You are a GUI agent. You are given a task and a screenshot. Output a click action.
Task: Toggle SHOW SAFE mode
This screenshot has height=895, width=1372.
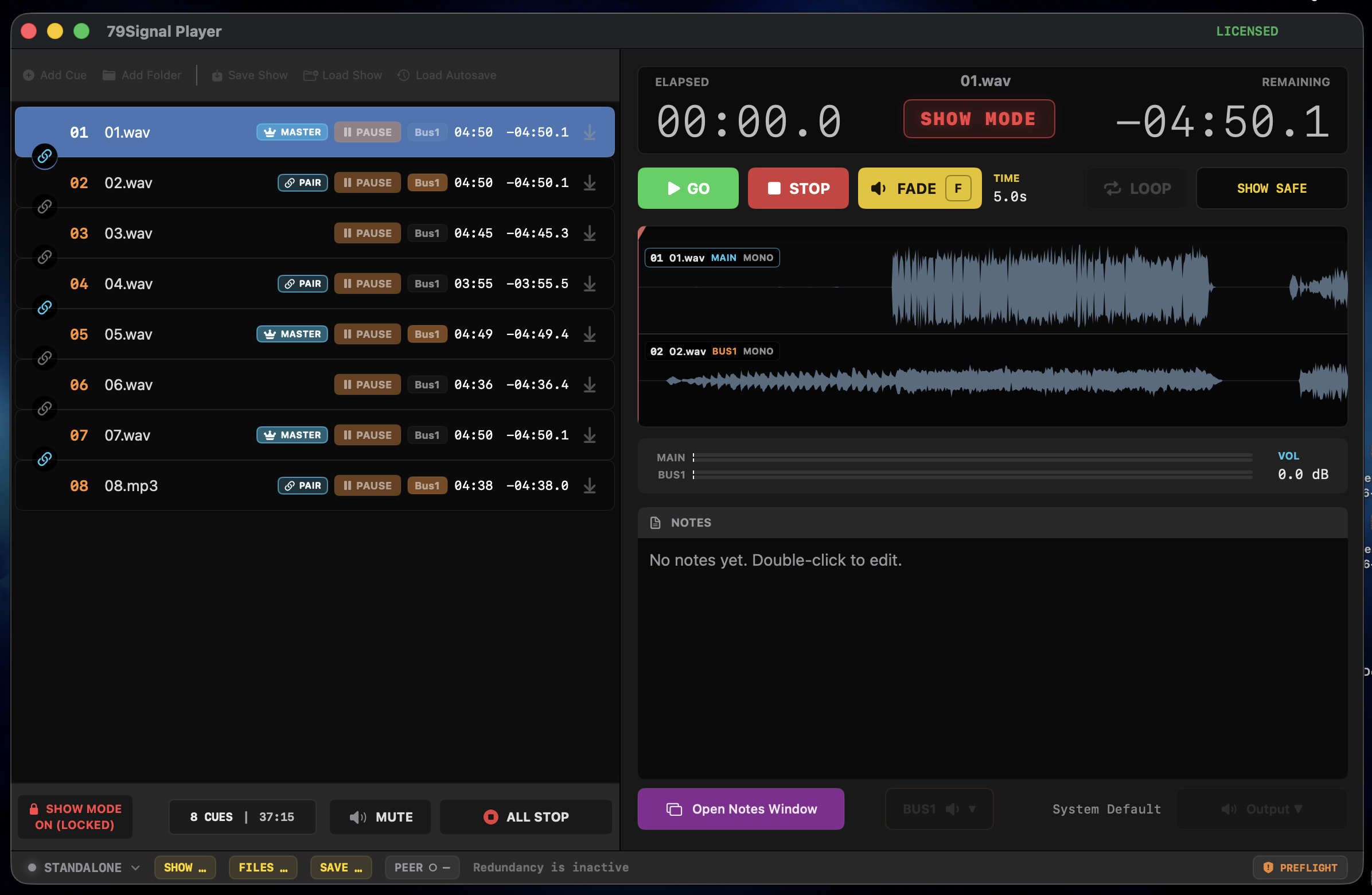tap(1272, 188)
